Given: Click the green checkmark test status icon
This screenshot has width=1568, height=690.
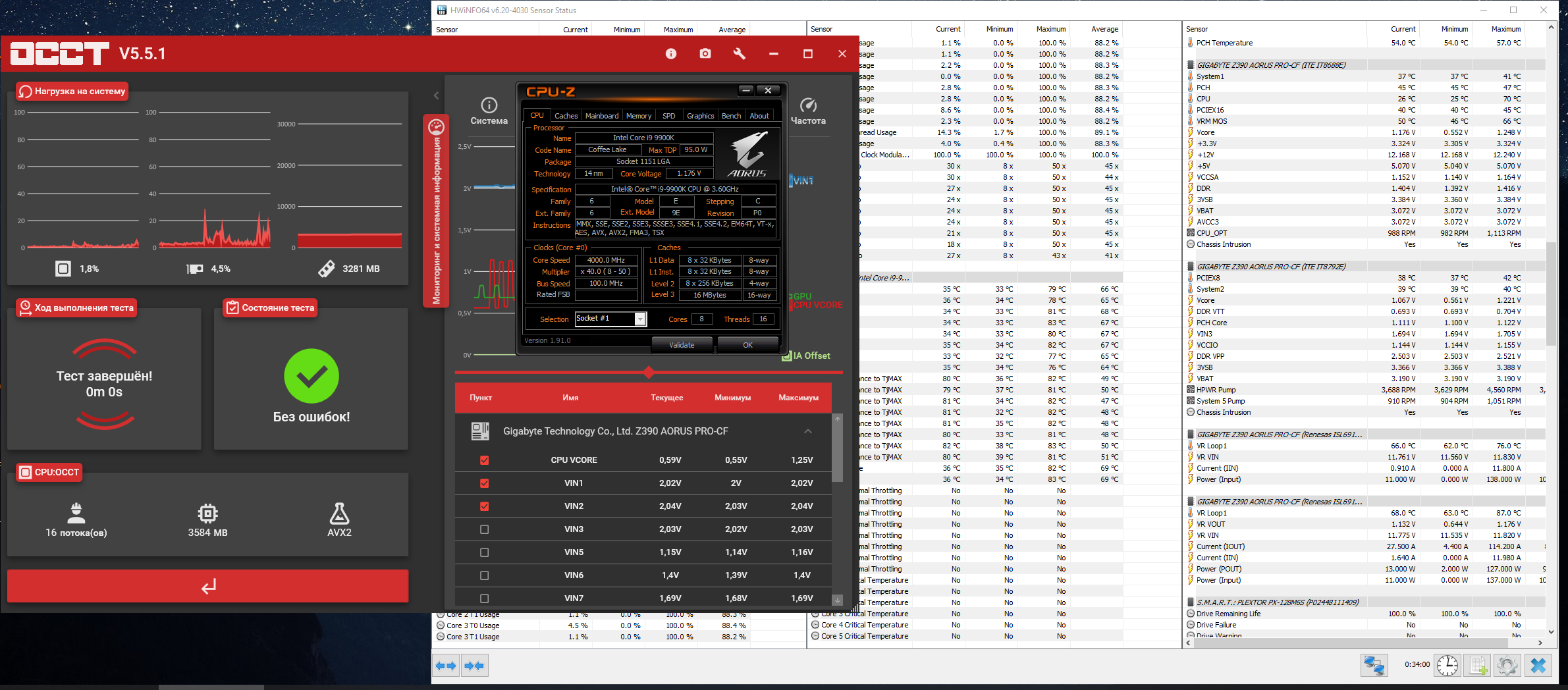Looking at the screenshot, I should (311, 376).
